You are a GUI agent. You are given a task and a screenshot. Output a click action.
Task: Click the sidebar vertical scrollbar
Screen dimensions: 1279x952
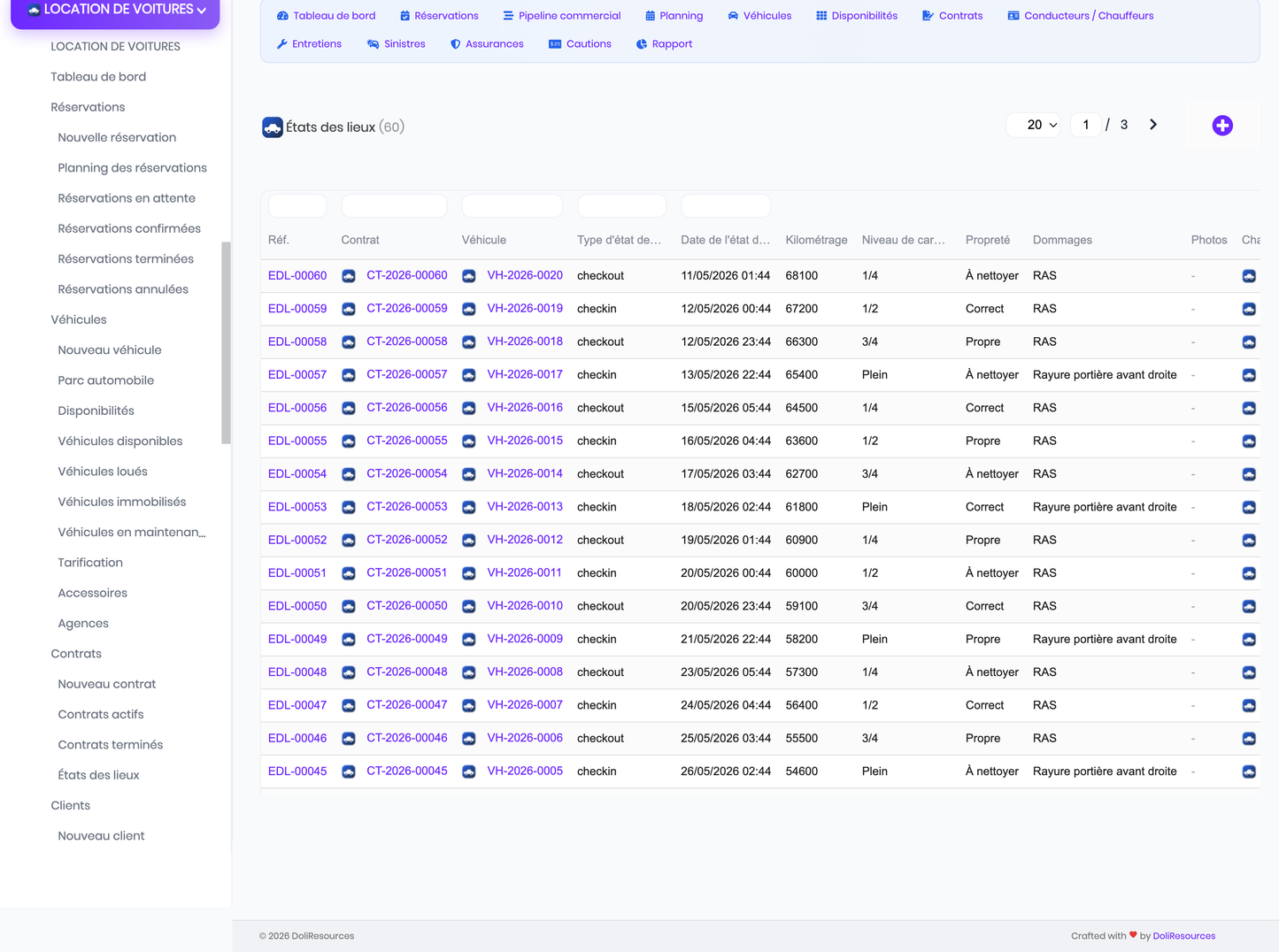(x=227, y=342)
